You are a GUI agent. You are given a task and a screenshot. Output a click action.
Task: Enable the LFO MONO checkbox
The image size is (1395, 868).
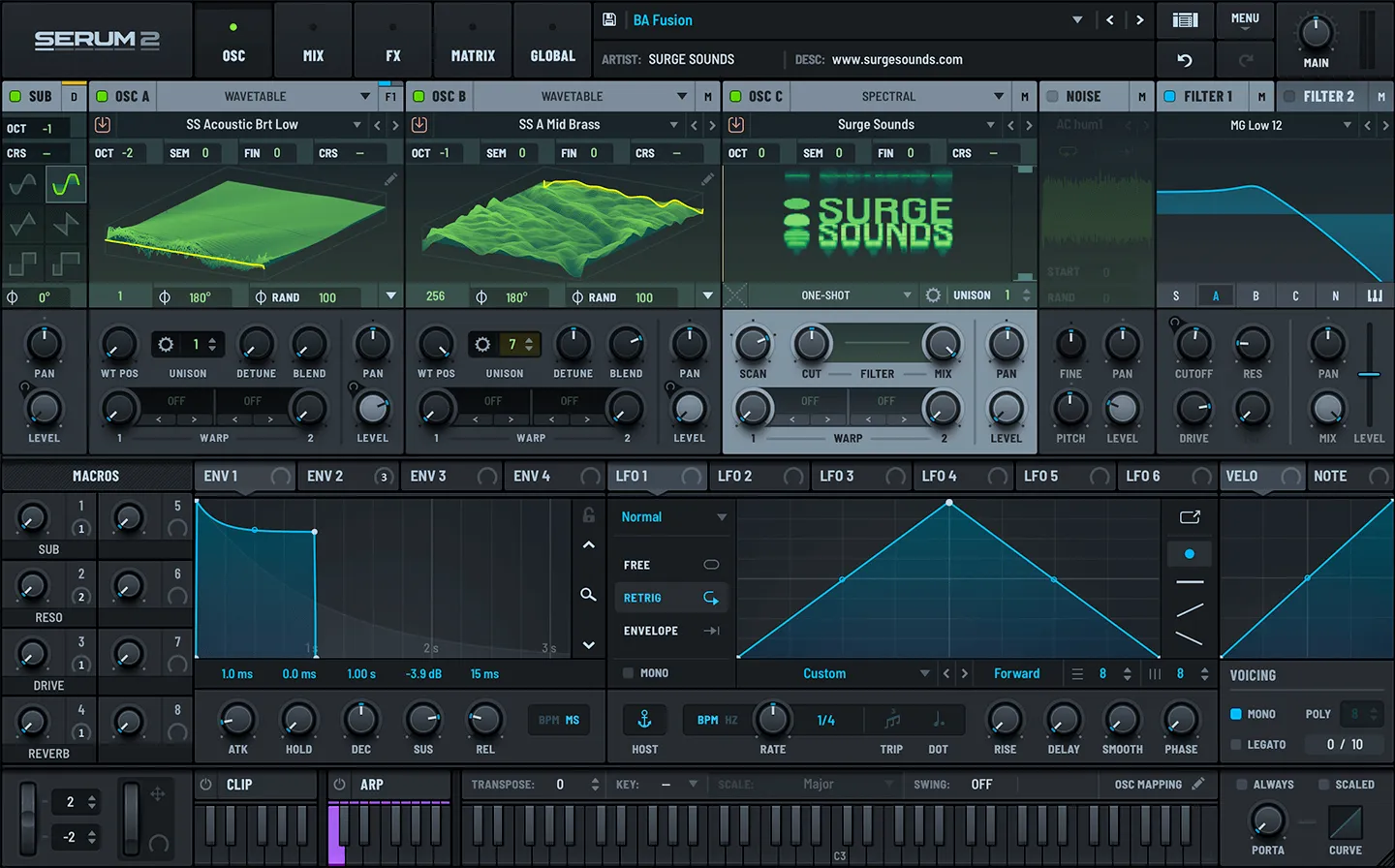(x=628, y=672)
